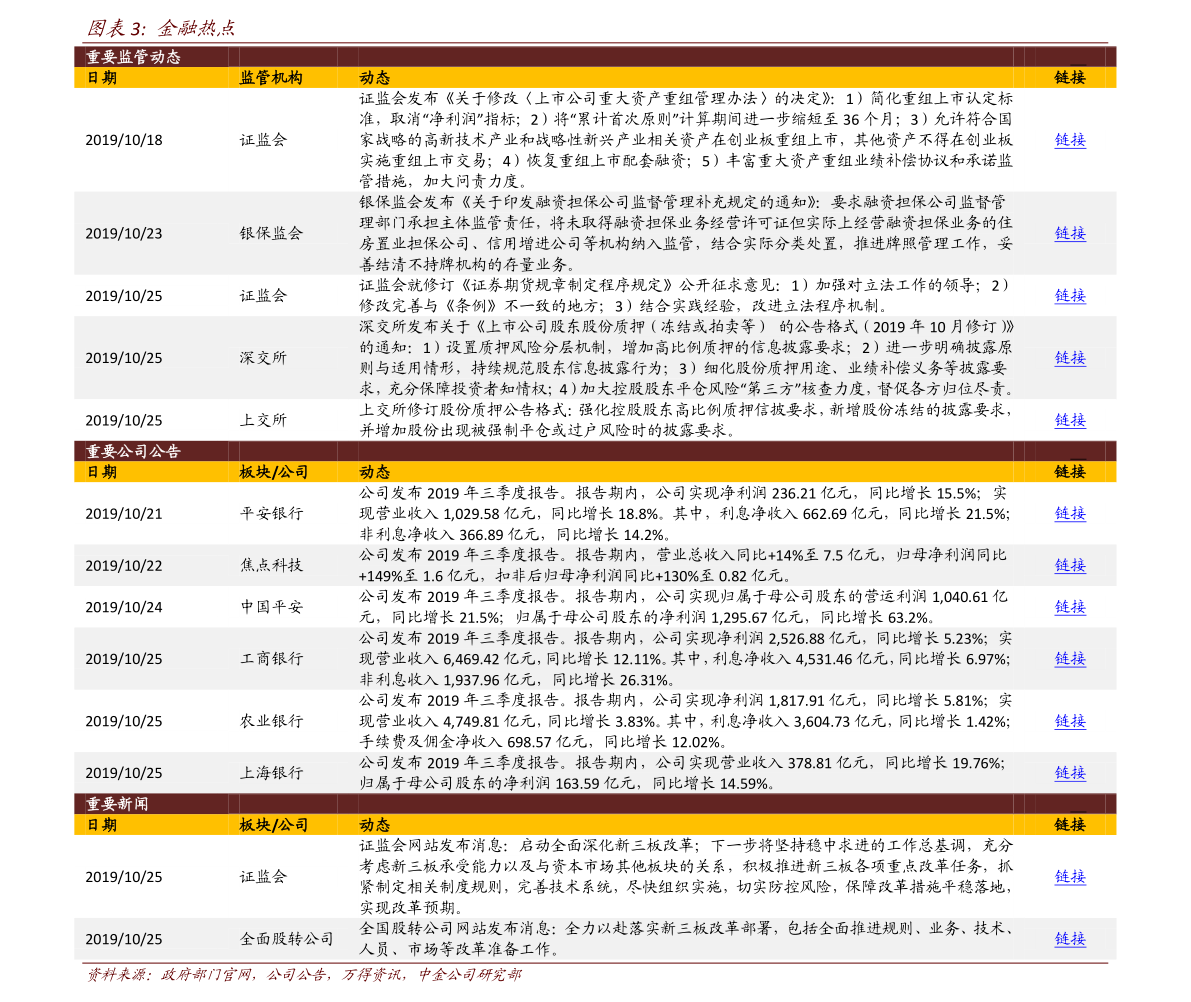Screen dimensions: 1191x1002
Task: Click the 银保监会 cell
Action: click(x=271, y=233)
